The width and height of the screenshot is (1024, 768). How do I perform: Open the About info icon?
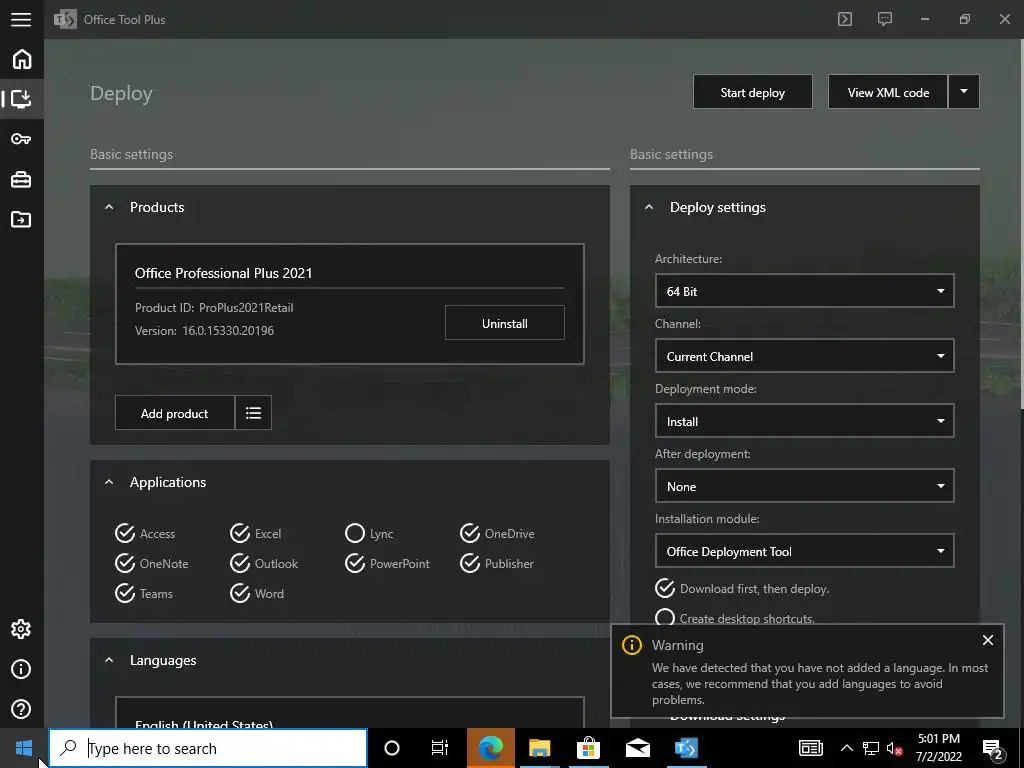21,669
